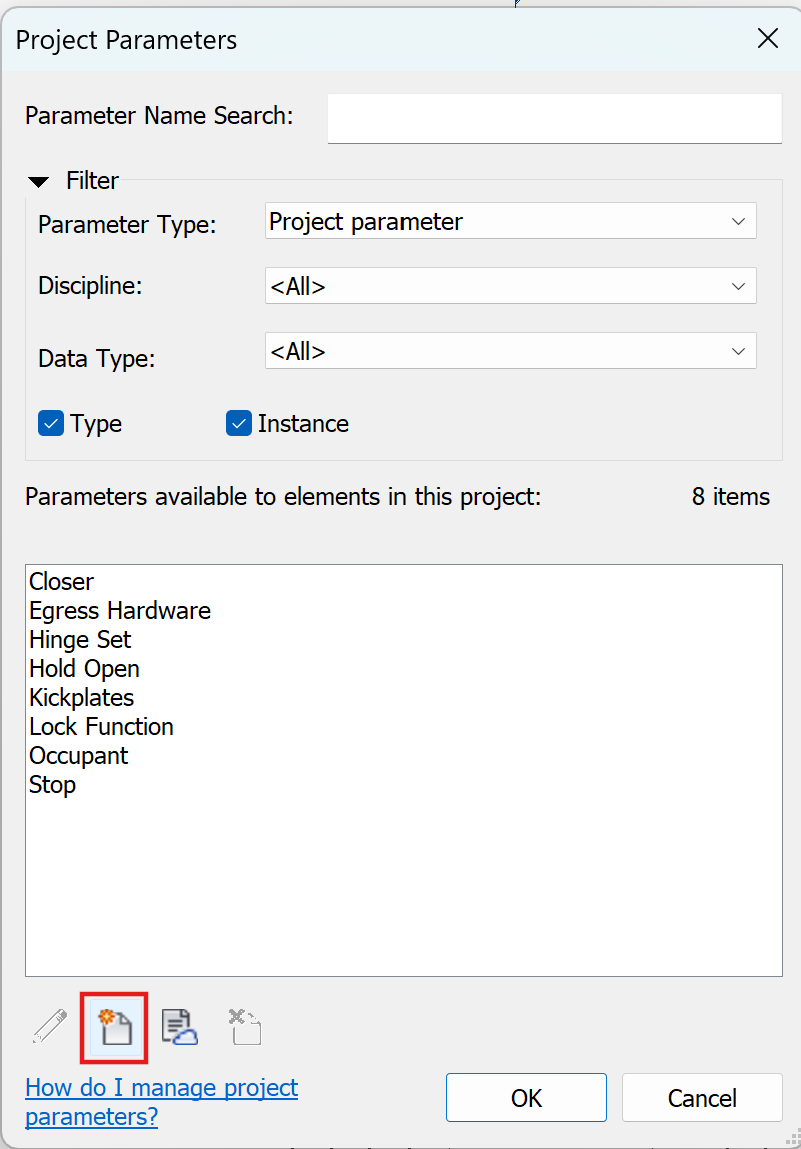The width and height of the screenshot is (801, 1149).
Task: Select the Closer parameter
Action: point(62,582)
